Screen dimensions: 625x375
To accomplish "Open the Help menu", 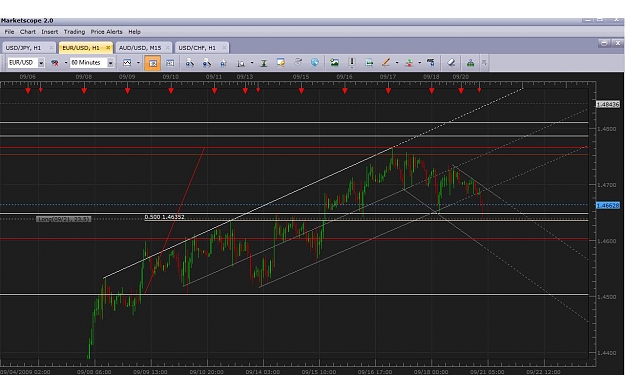I will coord(134,32).
